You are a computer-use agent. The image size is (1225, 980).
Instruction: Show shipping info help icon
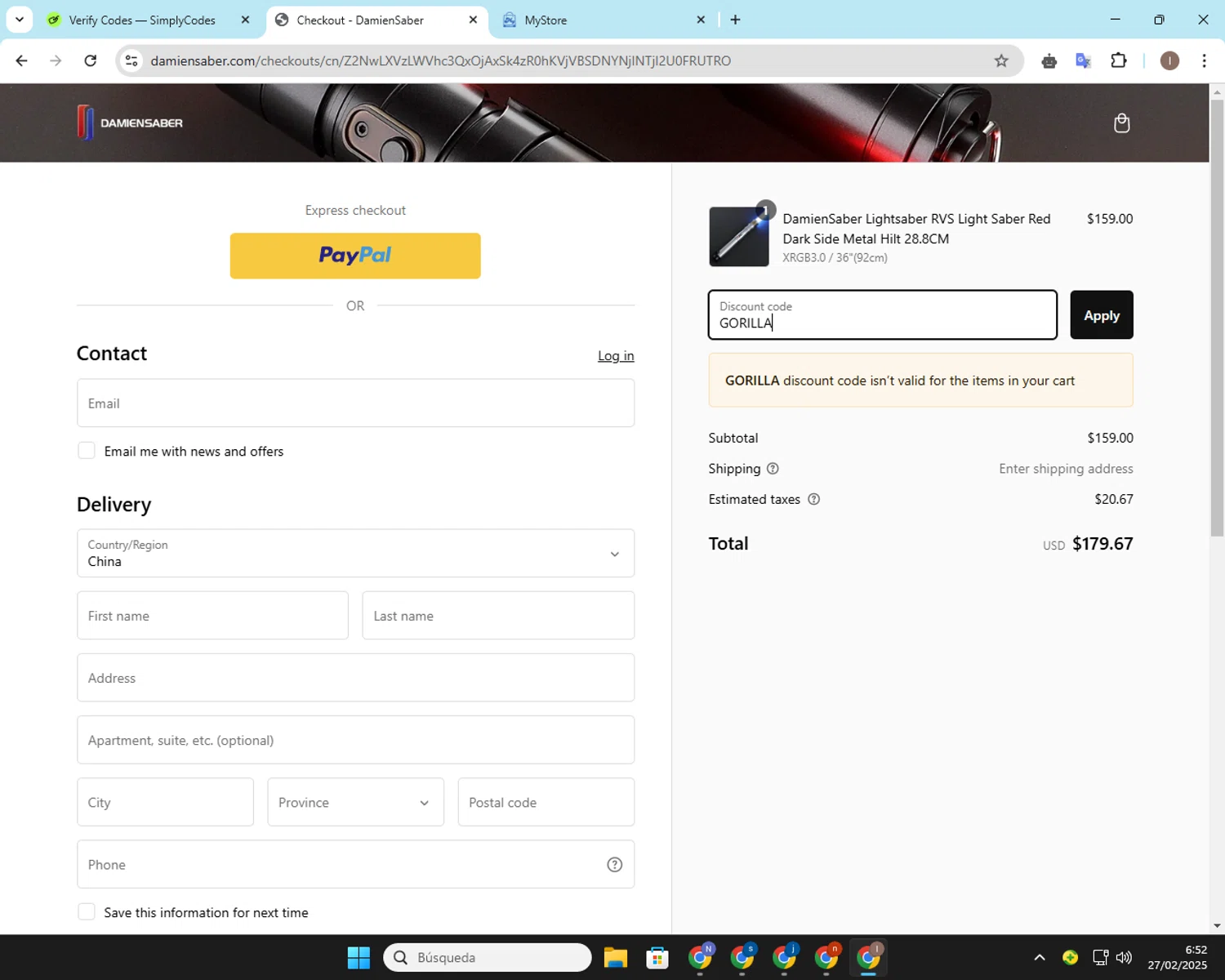pyautogui.click(x=773, y=469)
